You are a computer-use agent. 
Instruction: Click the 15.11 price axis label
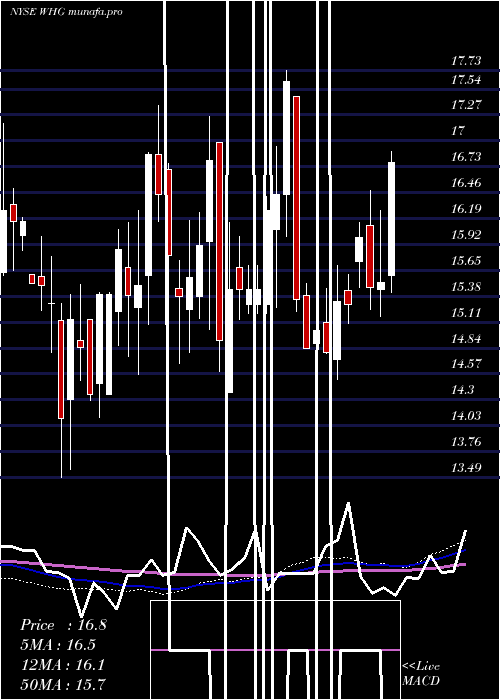click(x=466, y=312)
